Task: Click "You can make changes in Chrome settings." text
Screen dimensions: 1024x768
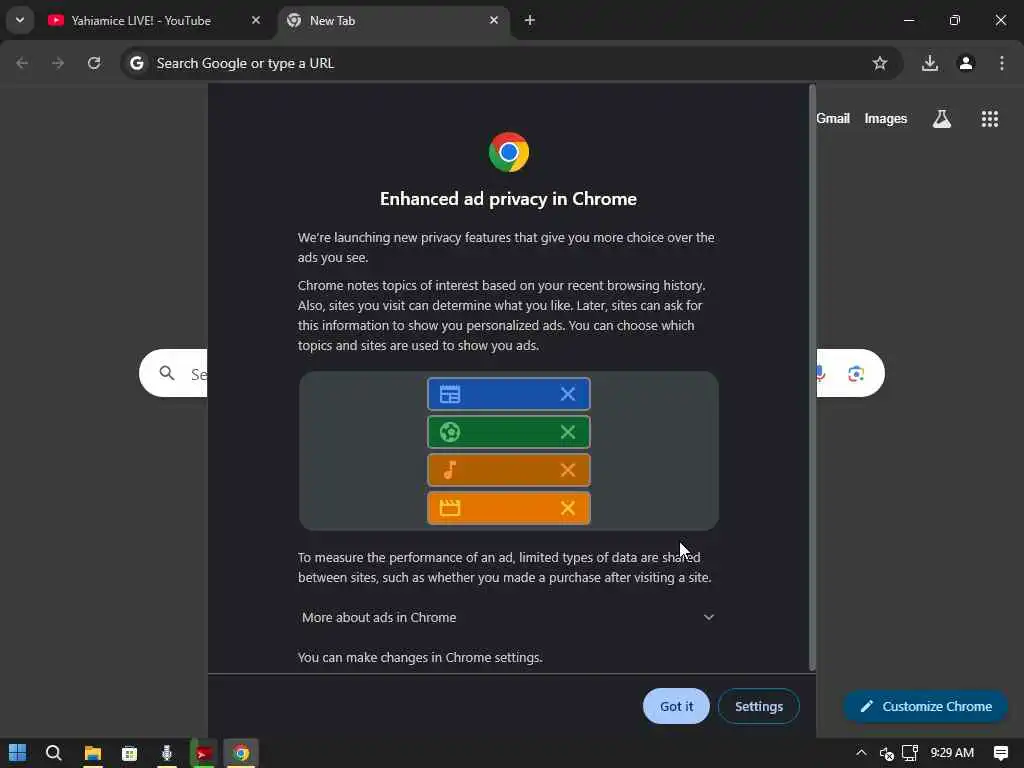Action: point(420,657)
